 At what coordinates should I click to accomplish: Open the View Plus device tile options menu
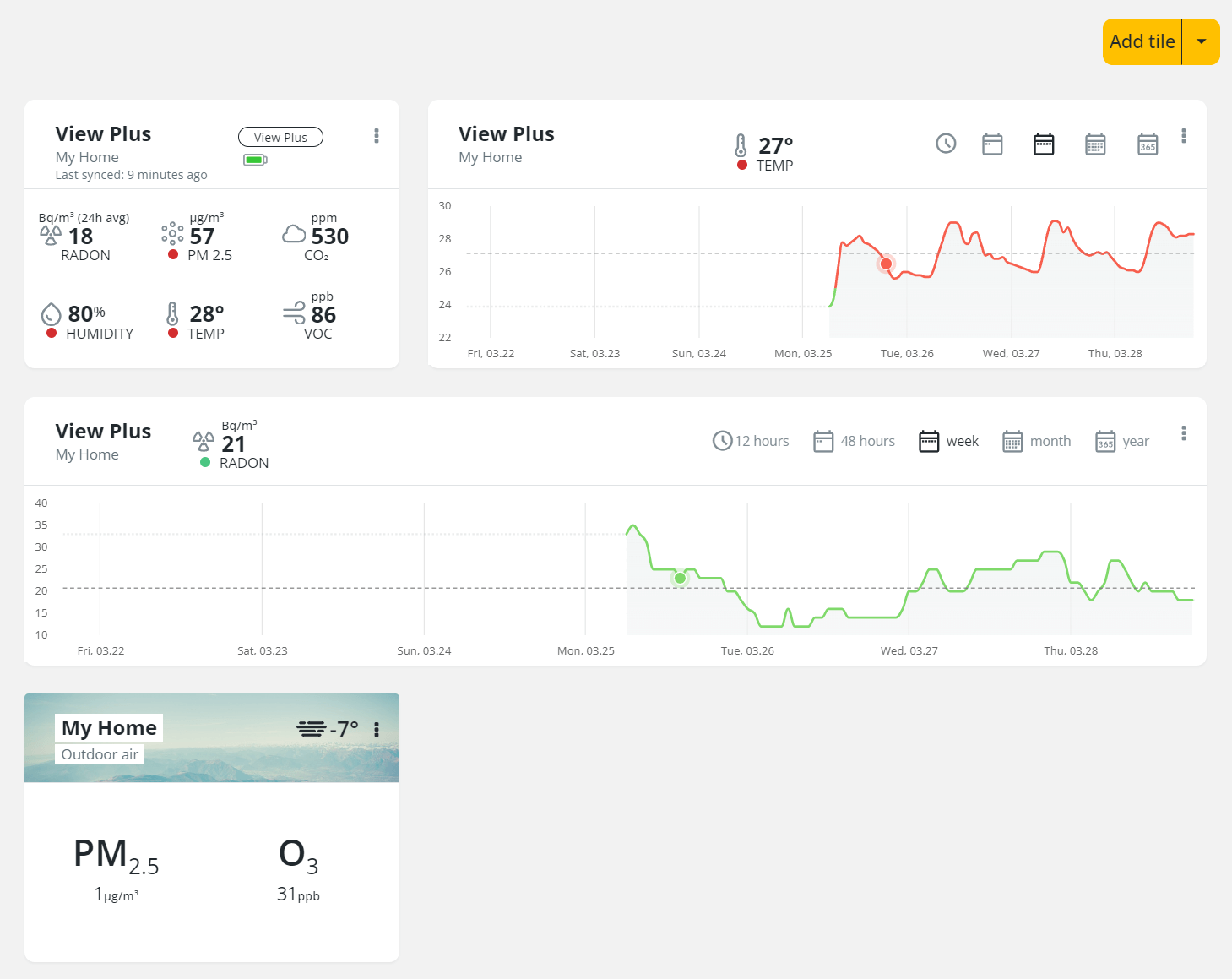(377, 136)
